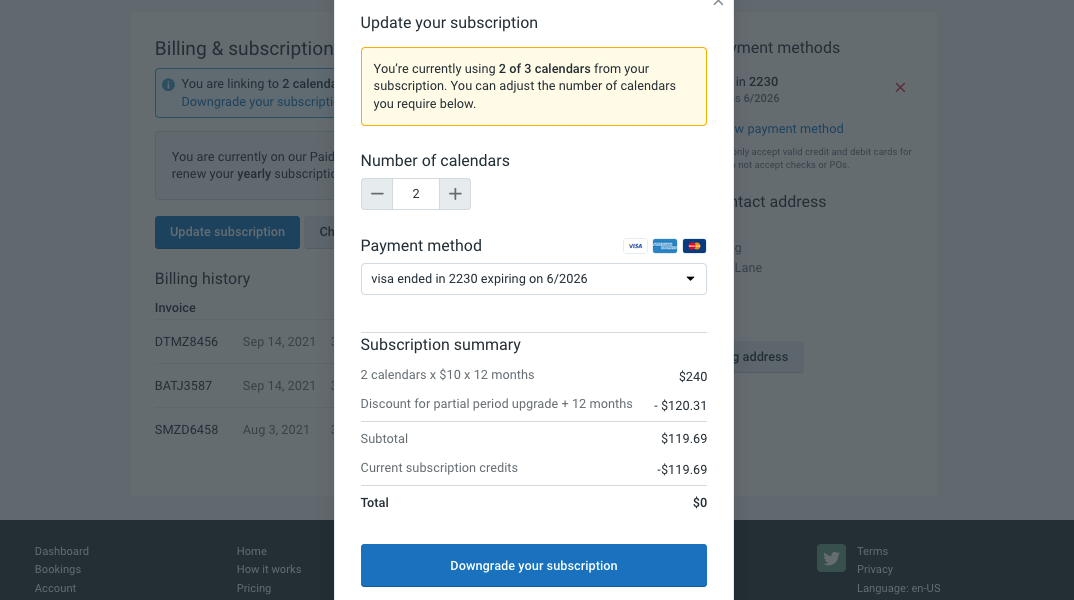Image resolution: width=1074 pixels, height=600 pixels.
Task: Open invoice DTMZ8456
Action: pos(186,342)
